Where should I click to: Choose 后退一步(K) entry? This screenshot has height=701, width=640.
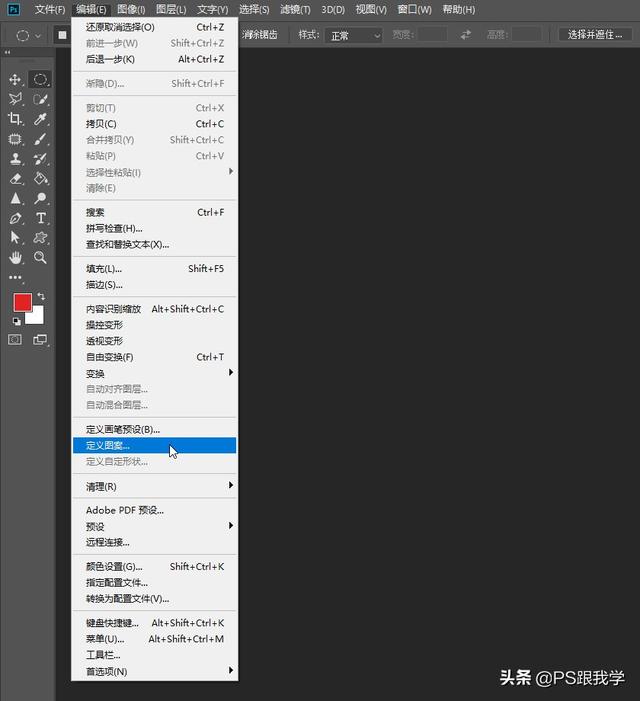155,59
